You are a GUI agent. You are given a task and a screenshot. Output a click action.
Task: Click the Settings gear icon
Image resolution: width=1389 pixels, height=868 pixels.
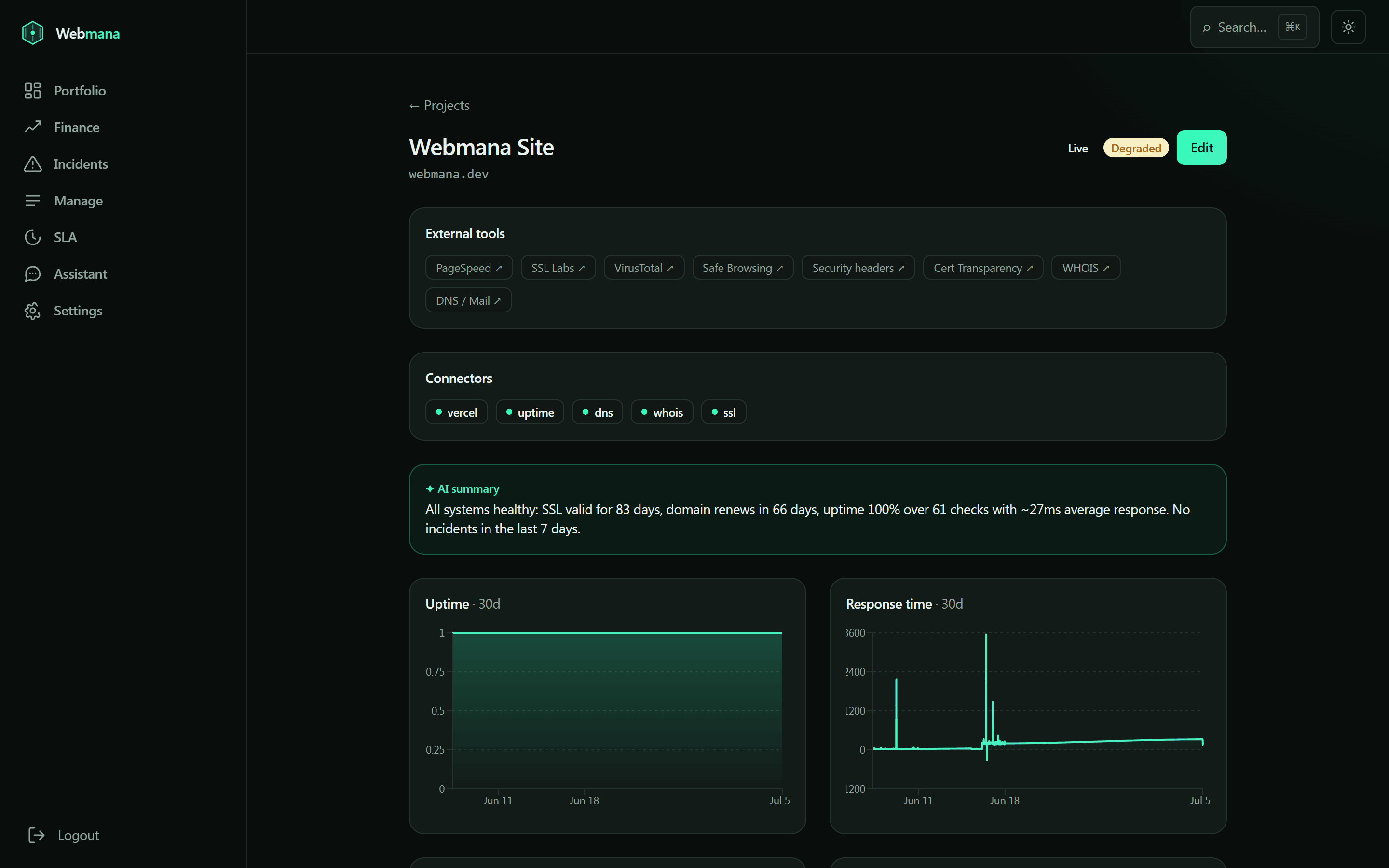point(33,311)
